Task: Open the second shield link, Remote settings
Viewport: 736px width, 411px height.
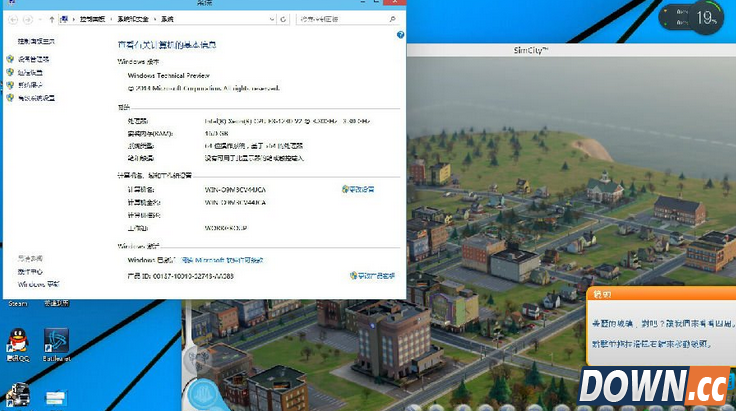Action: point(30,72)
